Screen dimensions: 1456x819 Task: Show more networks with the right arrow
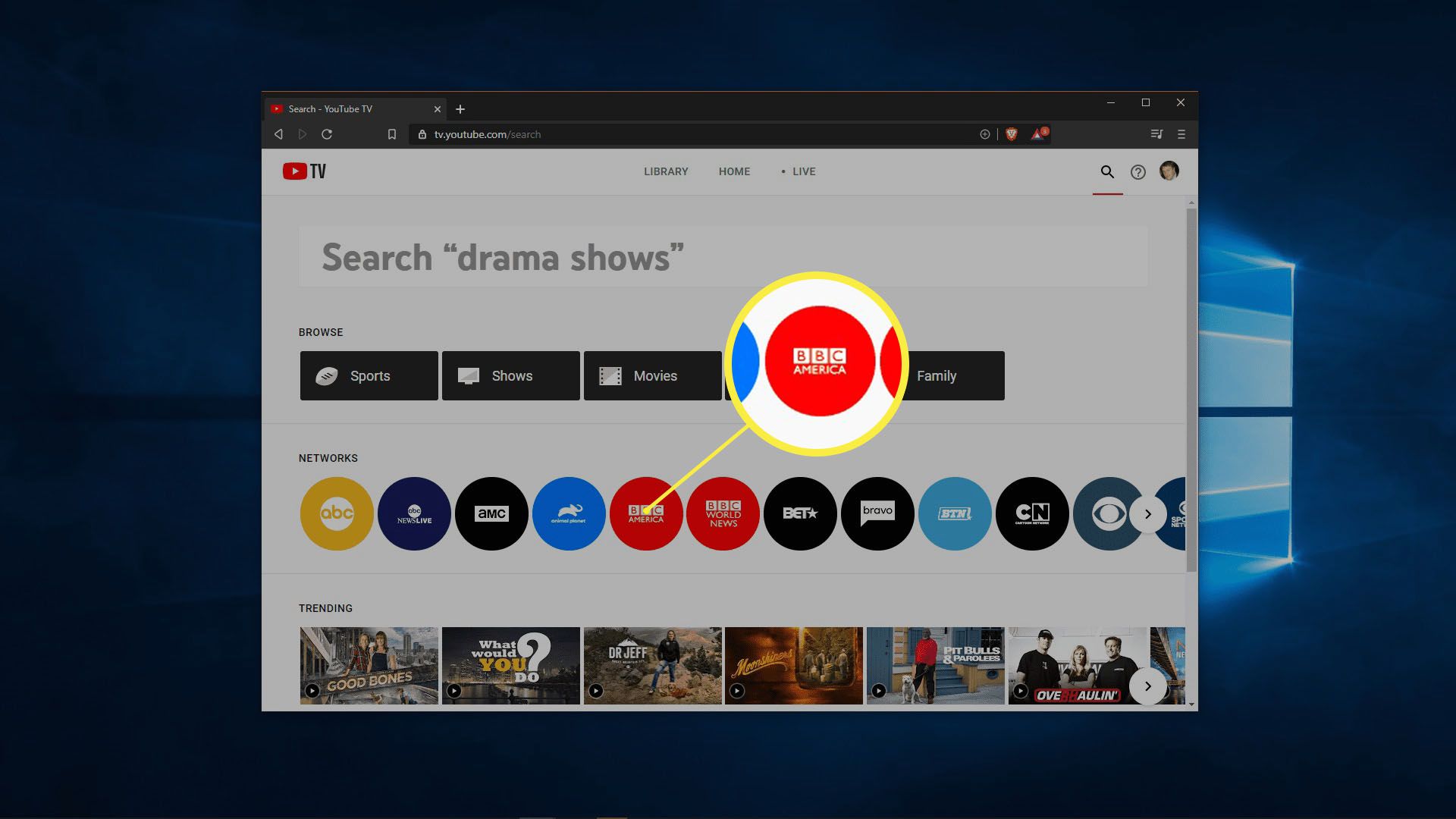(1148, 514)
